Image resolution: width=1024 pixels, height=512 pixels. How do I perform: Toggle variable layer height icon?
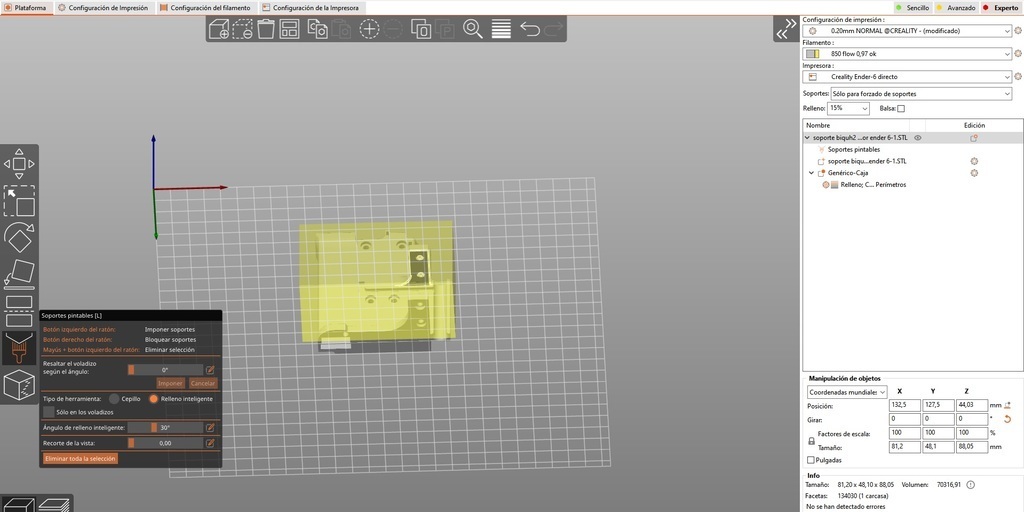click(501, 29)
